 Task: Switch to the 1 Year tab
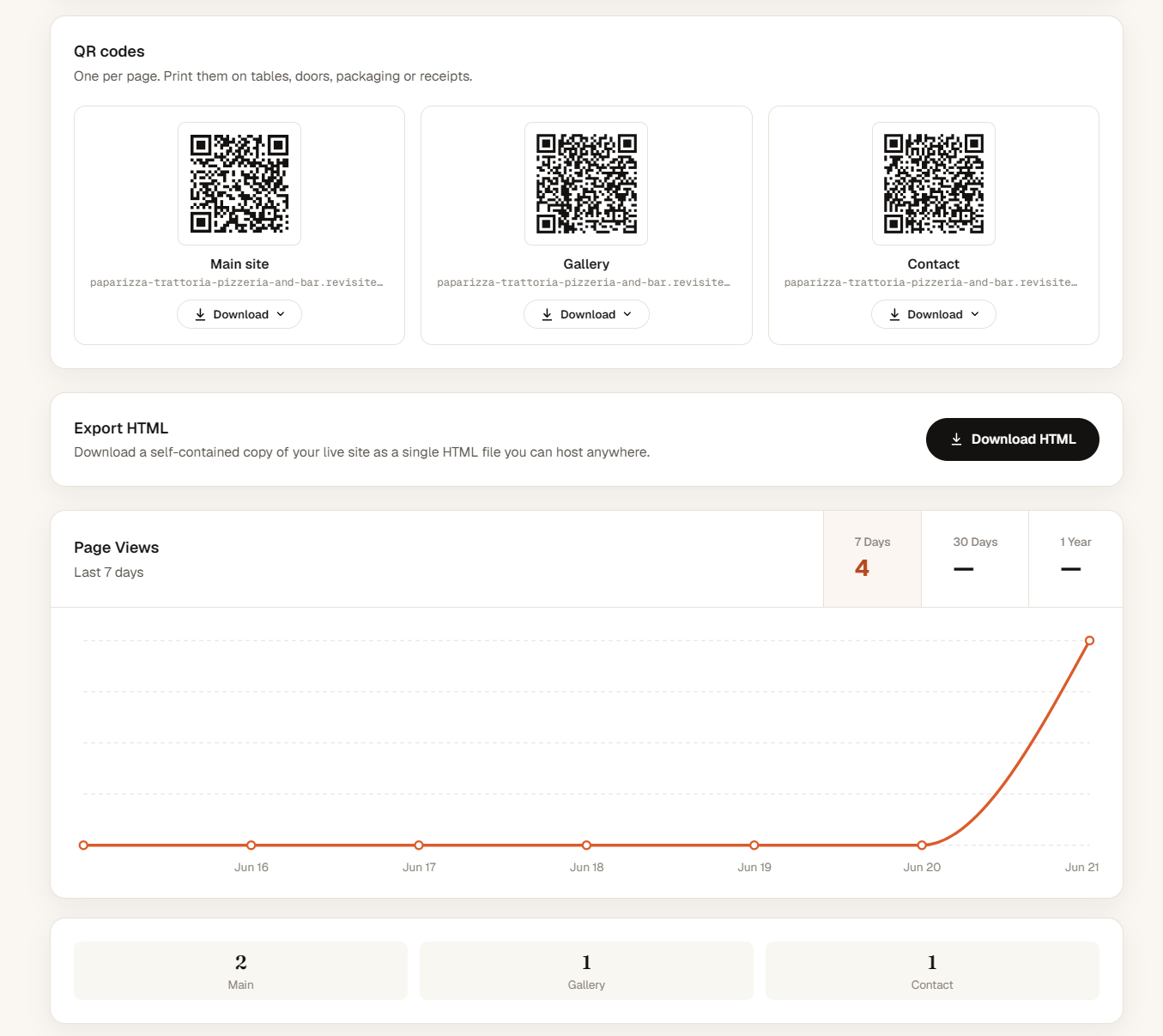click(1075, 559)
